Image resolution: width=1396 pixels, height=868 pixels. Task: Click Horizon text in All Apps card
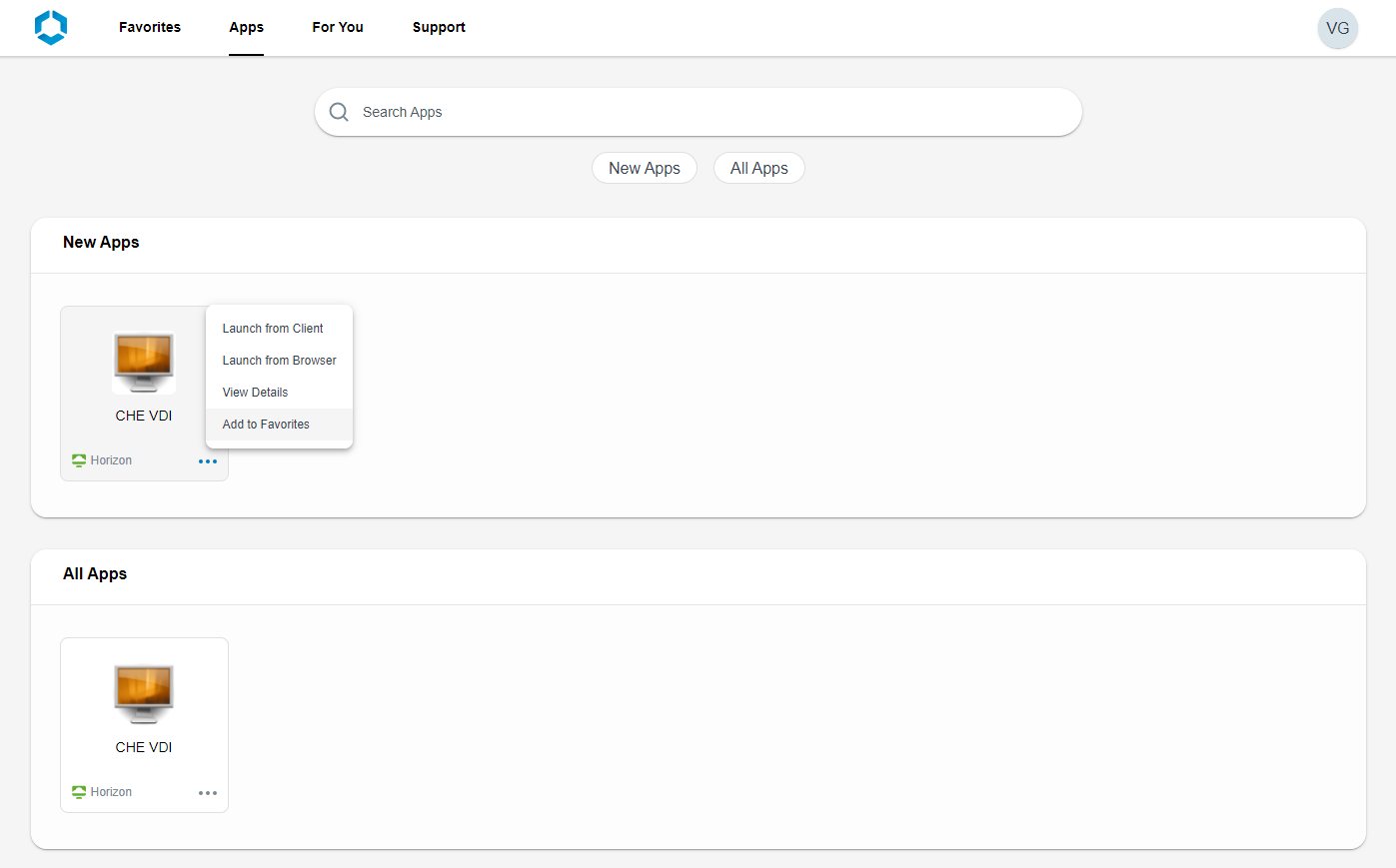(111, 792)
